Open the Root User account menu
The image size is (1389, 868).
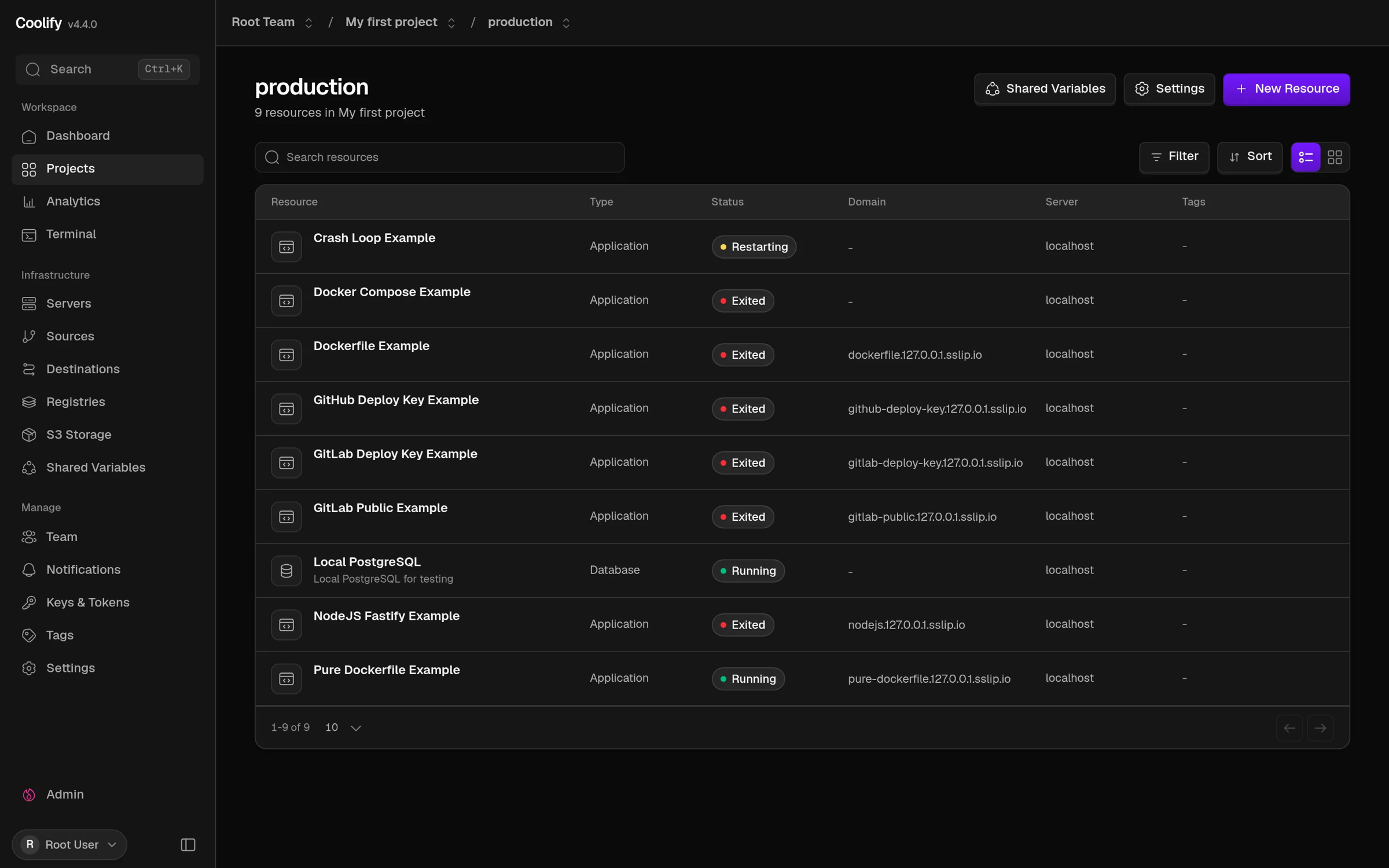tap(69, 845)
